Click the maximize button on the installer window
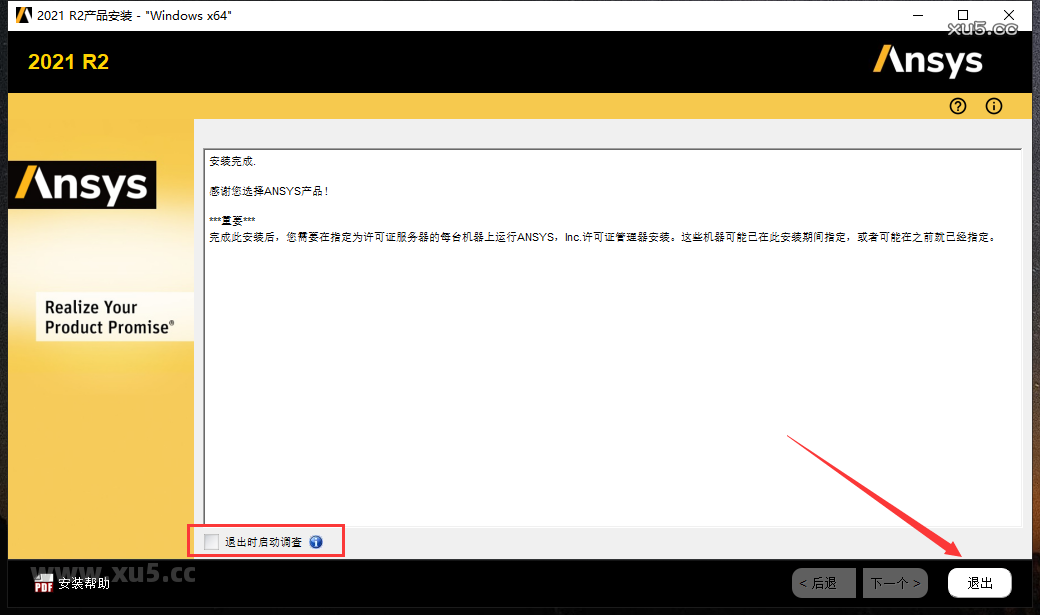1040x615 pixels. click(963, 15)
